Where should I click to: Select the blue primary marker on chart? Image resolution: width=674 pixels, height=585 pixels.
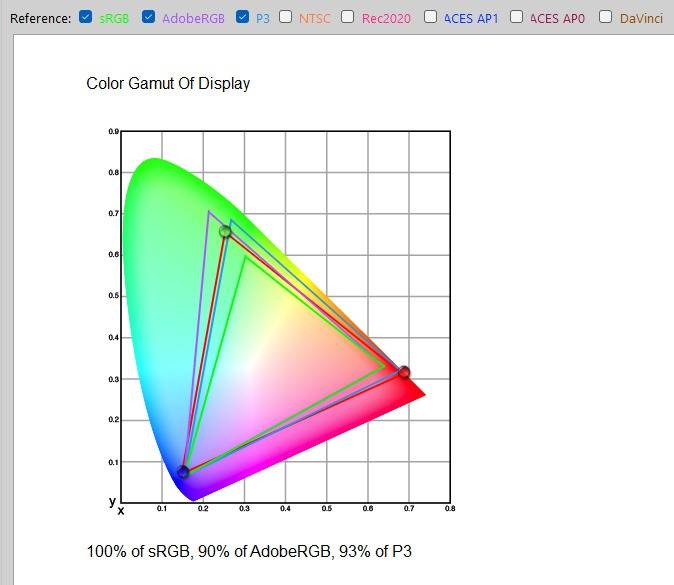point(183,472)
